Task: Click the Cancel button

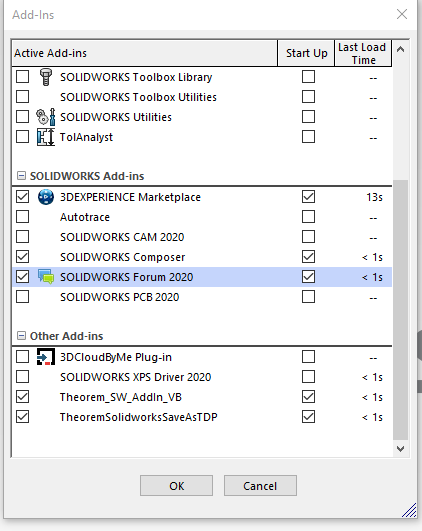Action: (260, 486)
